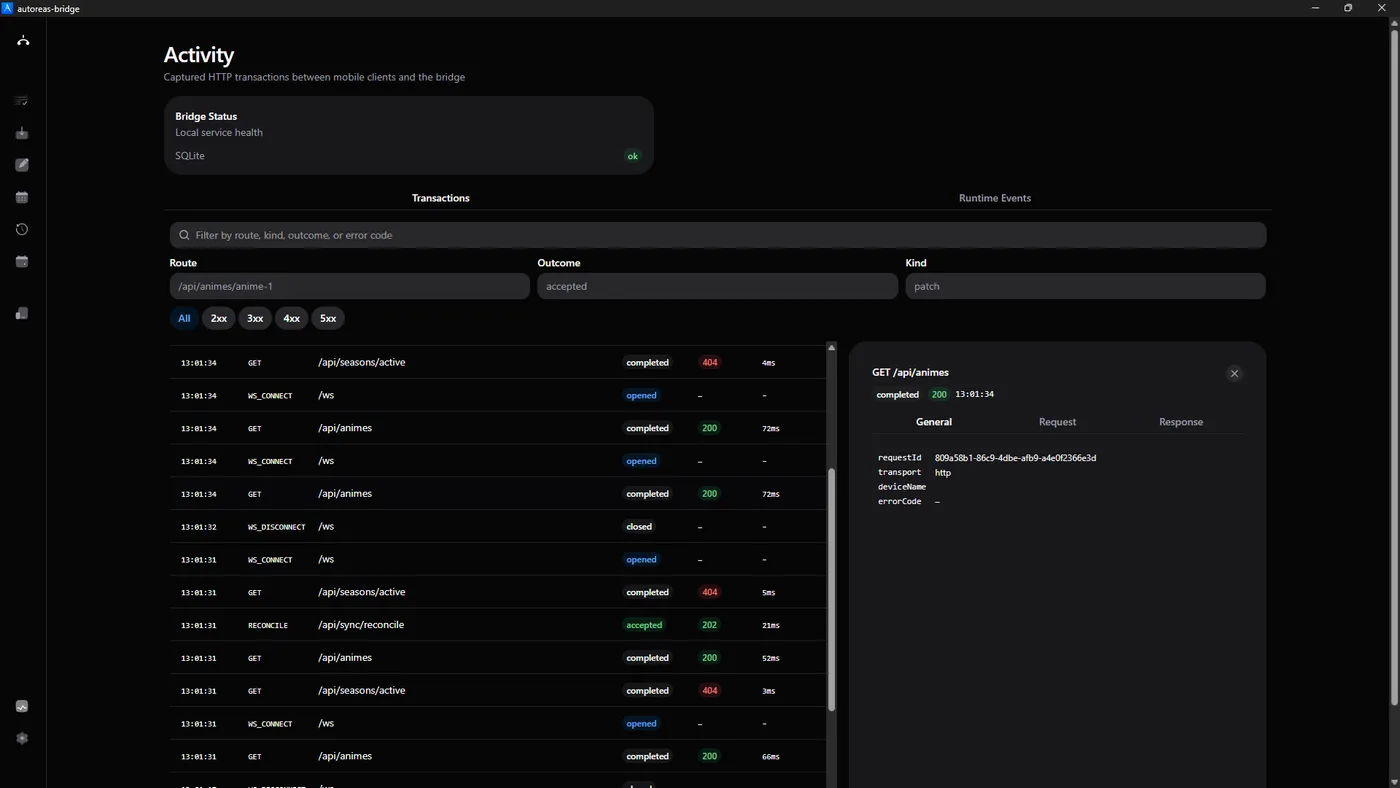Click the main page vertical scrollbar
Viewport: 1400px width, 788px height.
pos(1394,365)
